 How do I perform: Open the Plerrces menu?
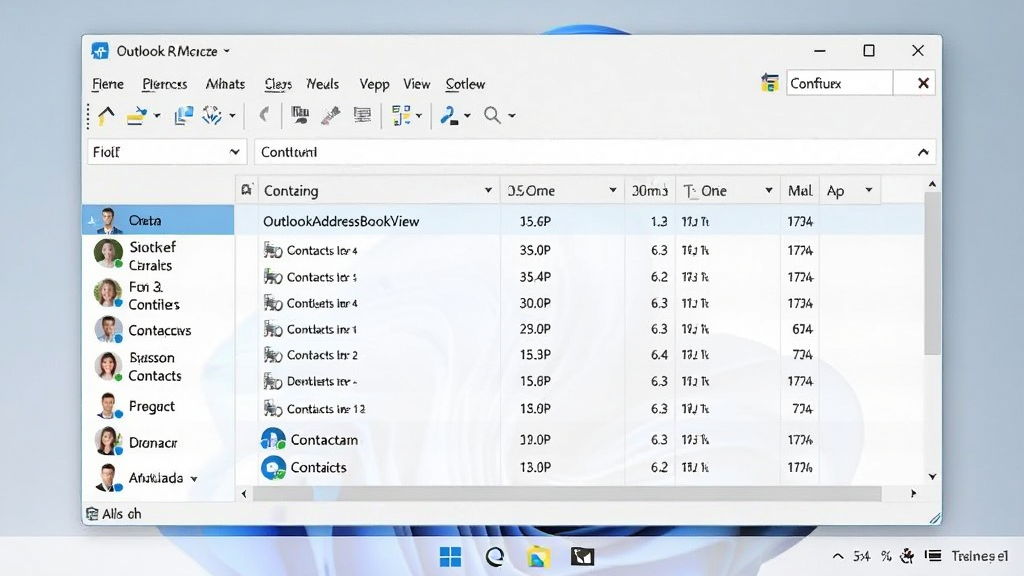point(165,84)
